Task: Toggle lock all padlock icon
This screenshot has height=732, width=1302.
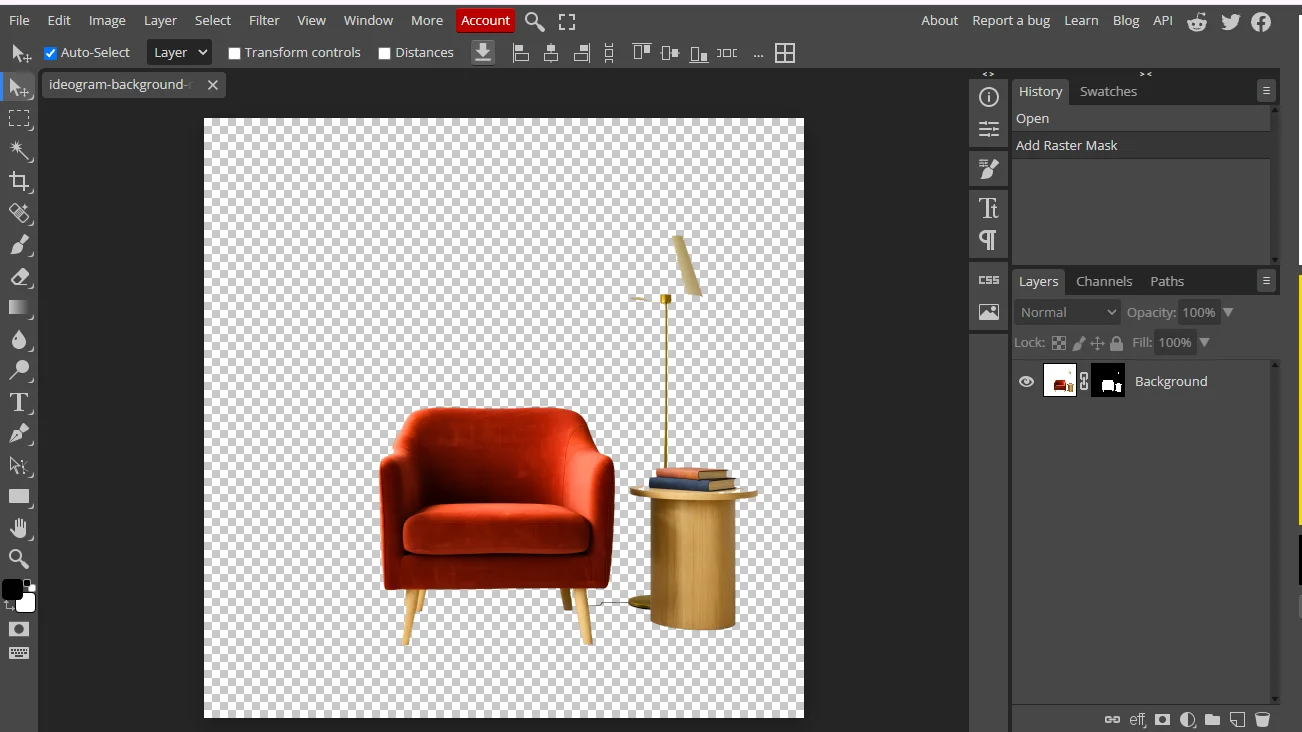Action: tap(1116, 343)
